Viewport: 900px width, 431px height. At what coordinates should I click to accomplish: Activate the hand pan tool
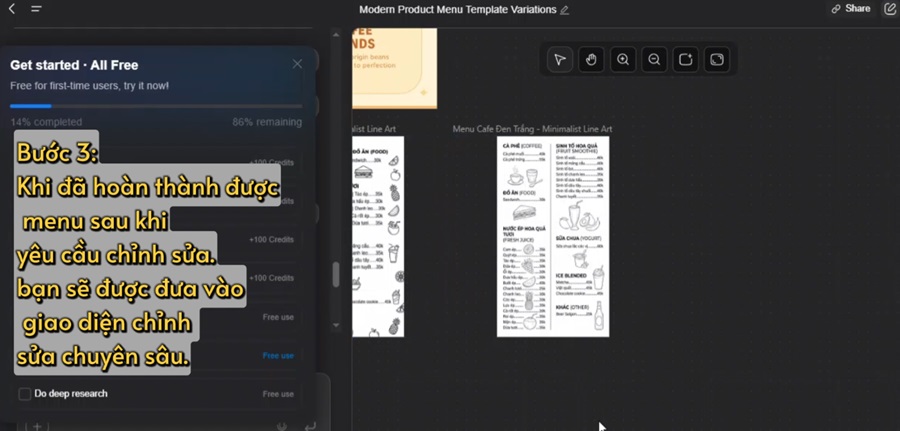coord(591,60)
